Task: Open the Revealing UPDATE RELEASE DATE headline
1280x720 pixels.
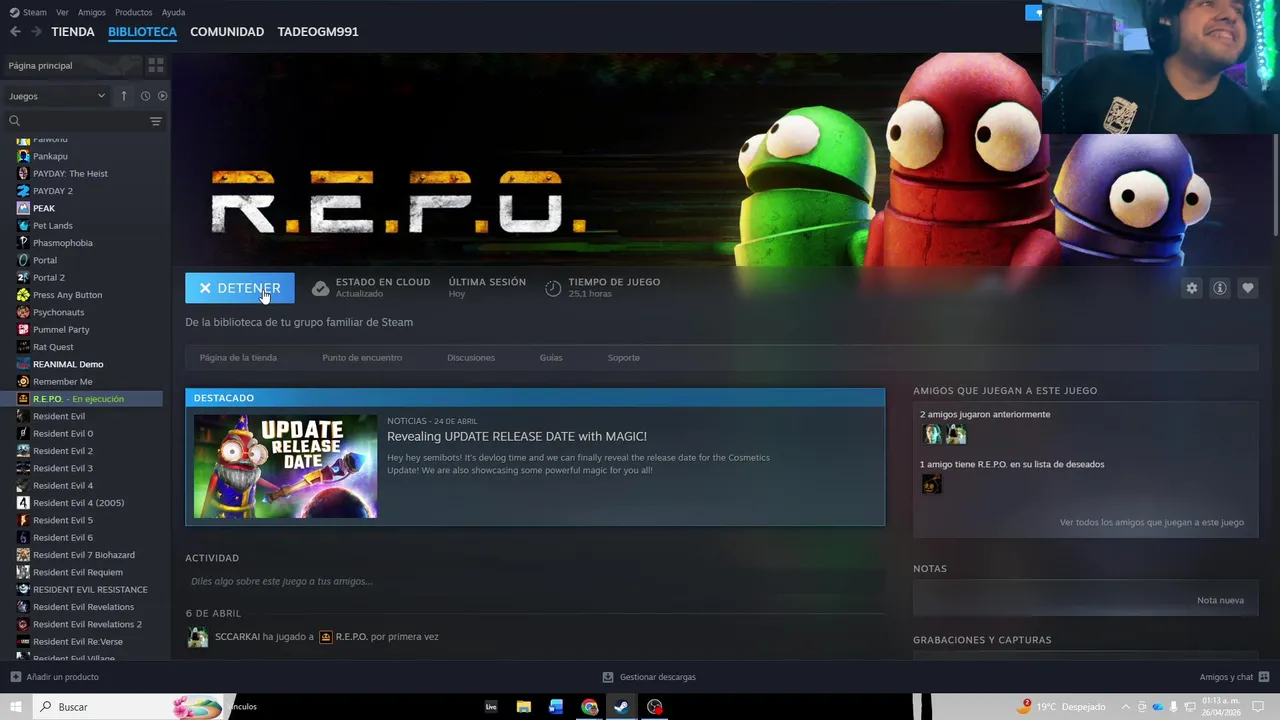Action: 517,436
